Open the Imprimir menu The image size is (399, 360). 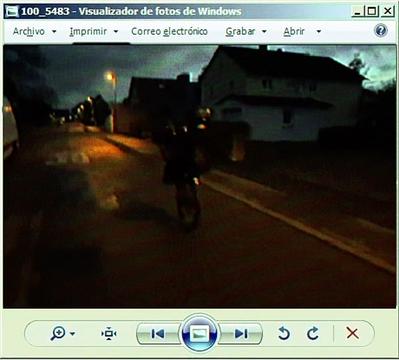88,31
